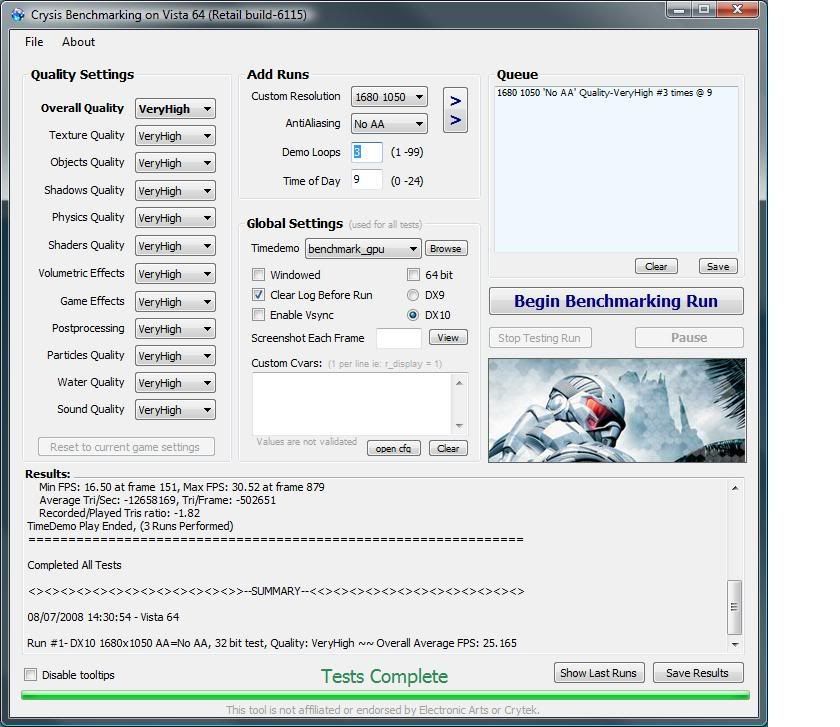Click the Overall Average FPS result line
The height and width of the screenshot is (727, 840).
tap(272, 643)
